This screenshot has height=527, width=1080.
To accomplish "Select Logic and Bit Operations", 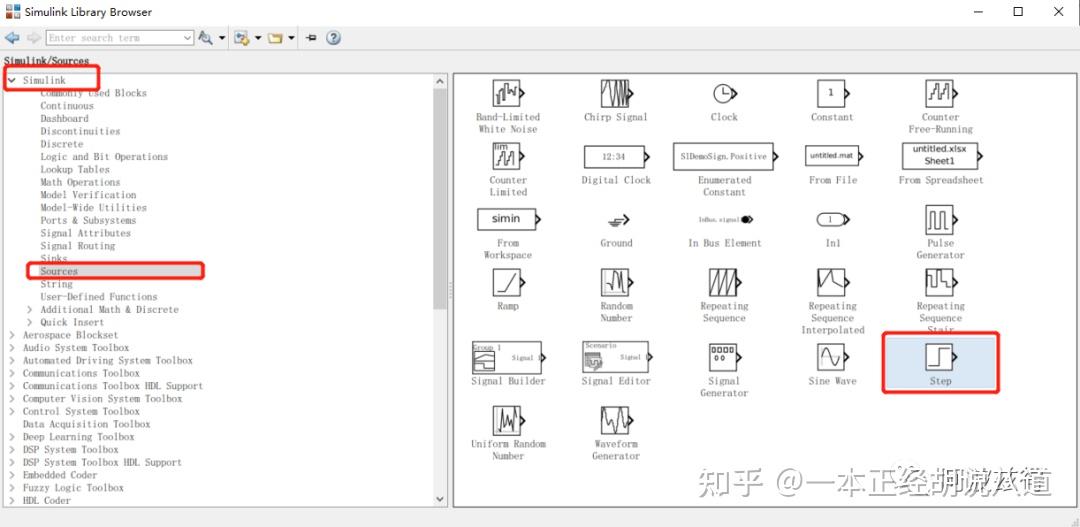I will click(x=104, y=156).
